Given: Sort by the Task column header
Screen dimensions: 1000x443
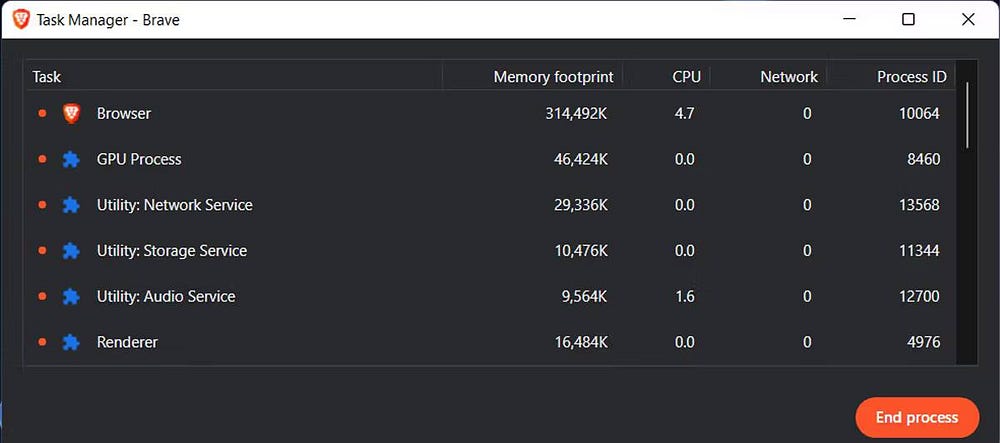Looking at the screenshot, I should (47, 77).
